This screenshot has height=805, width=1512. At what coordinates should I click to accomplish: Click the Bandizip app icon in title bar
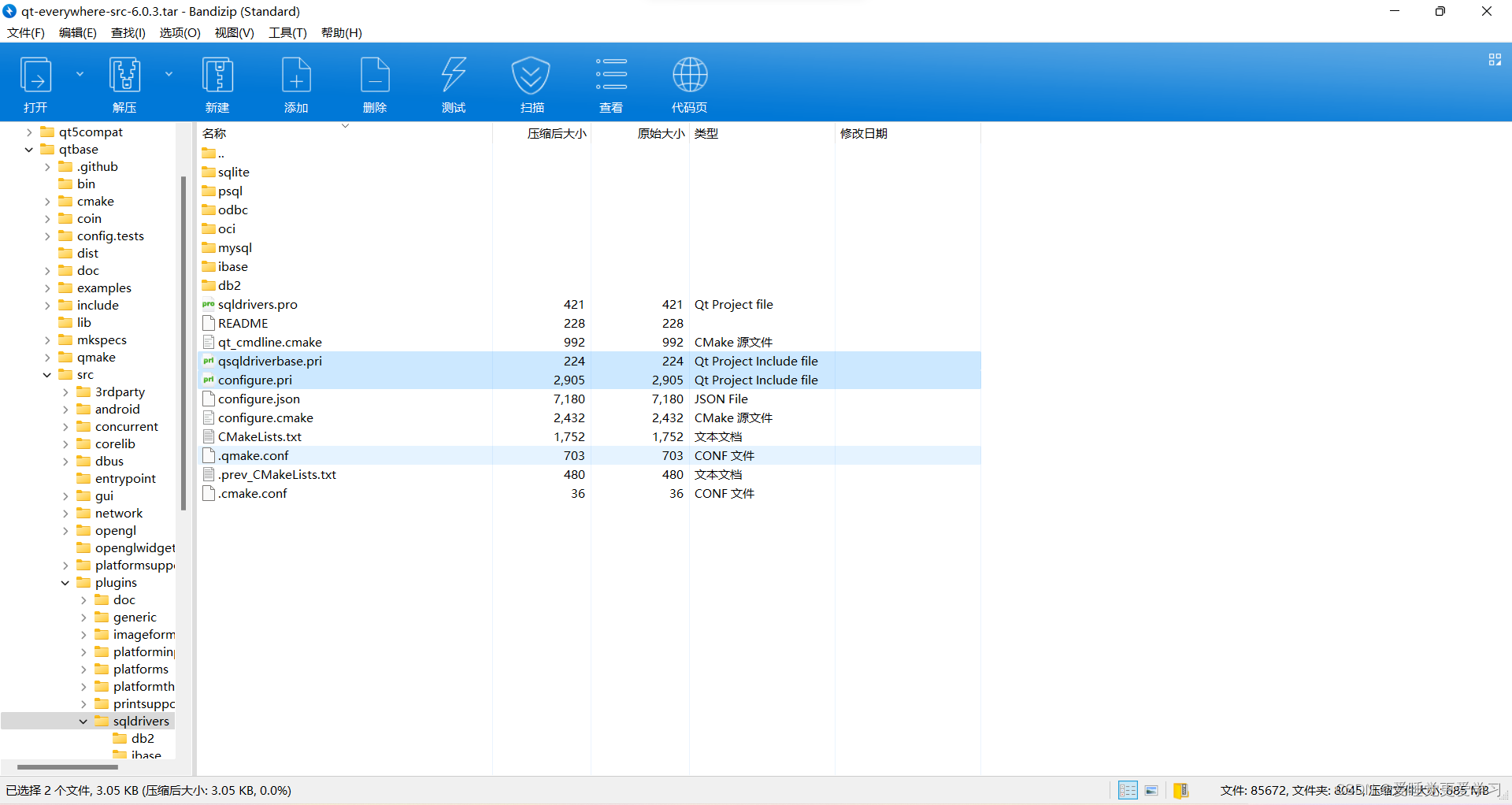click(x=9, y=11)
